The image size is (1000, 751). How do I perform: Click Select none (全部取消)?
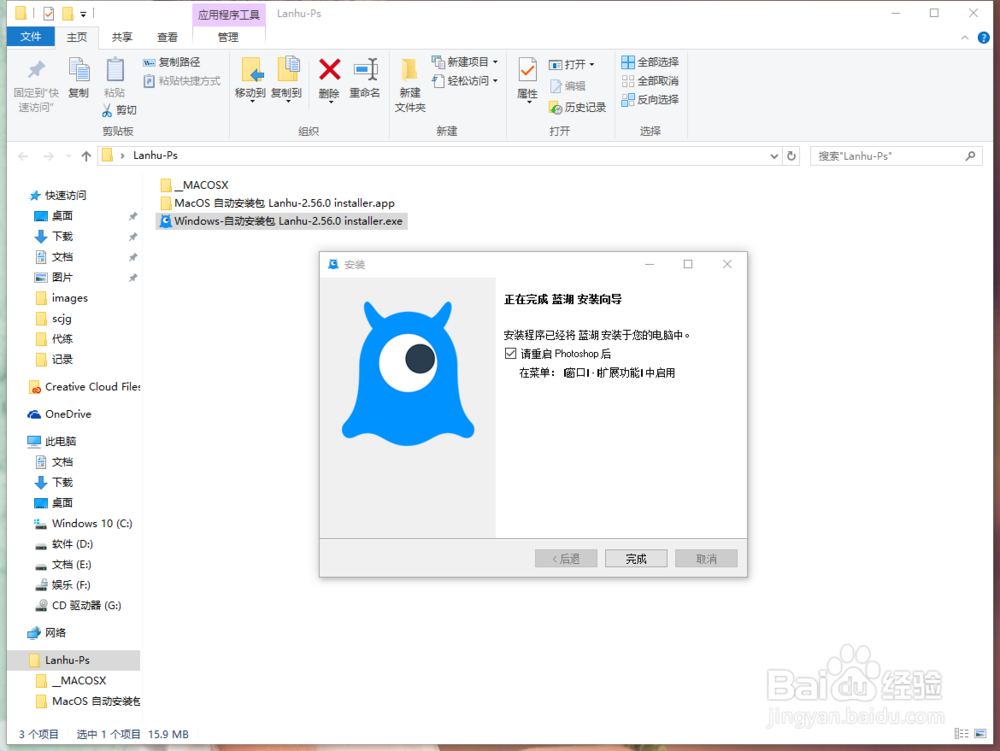650,81
